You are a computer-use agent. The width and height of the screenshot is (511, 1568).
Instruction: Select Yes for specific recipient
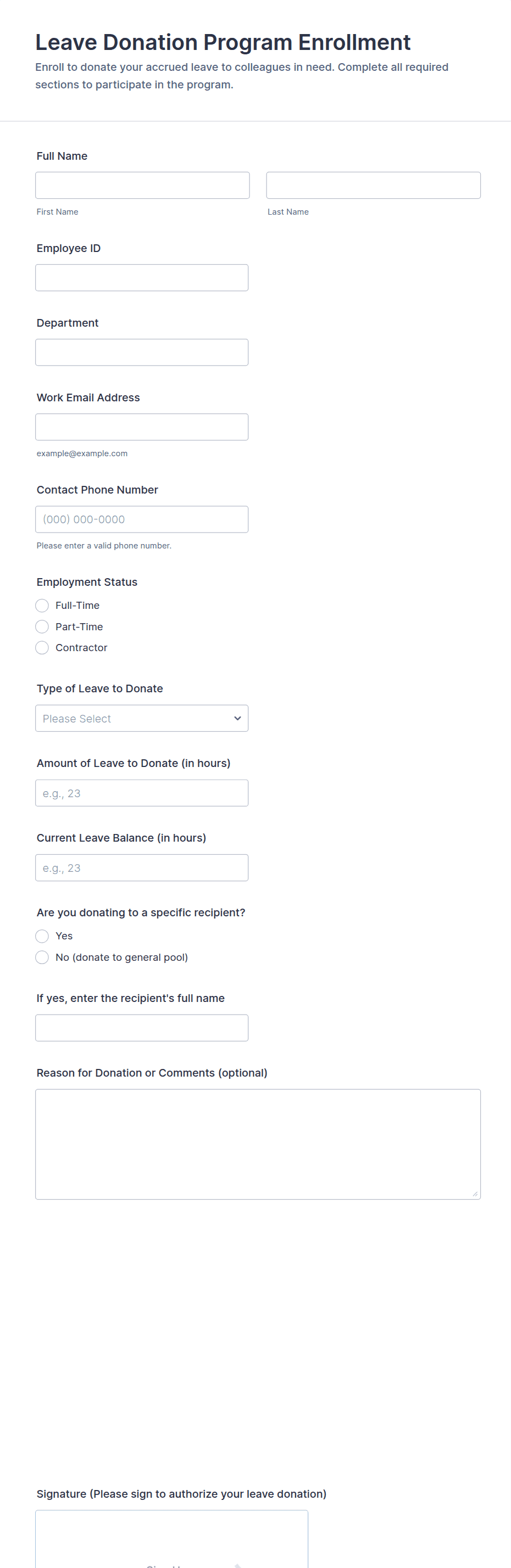[x=42, y=936]
